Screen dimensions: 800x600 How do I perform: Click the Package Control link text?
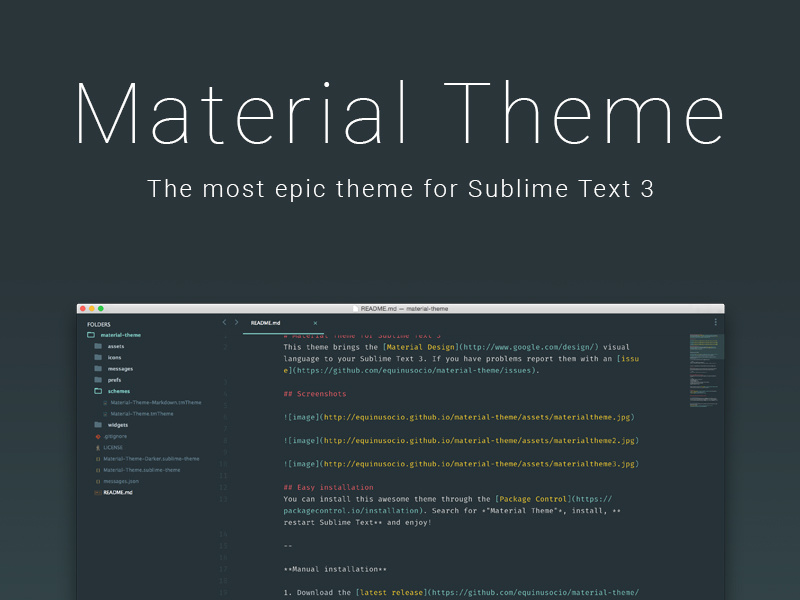point(533,499)
